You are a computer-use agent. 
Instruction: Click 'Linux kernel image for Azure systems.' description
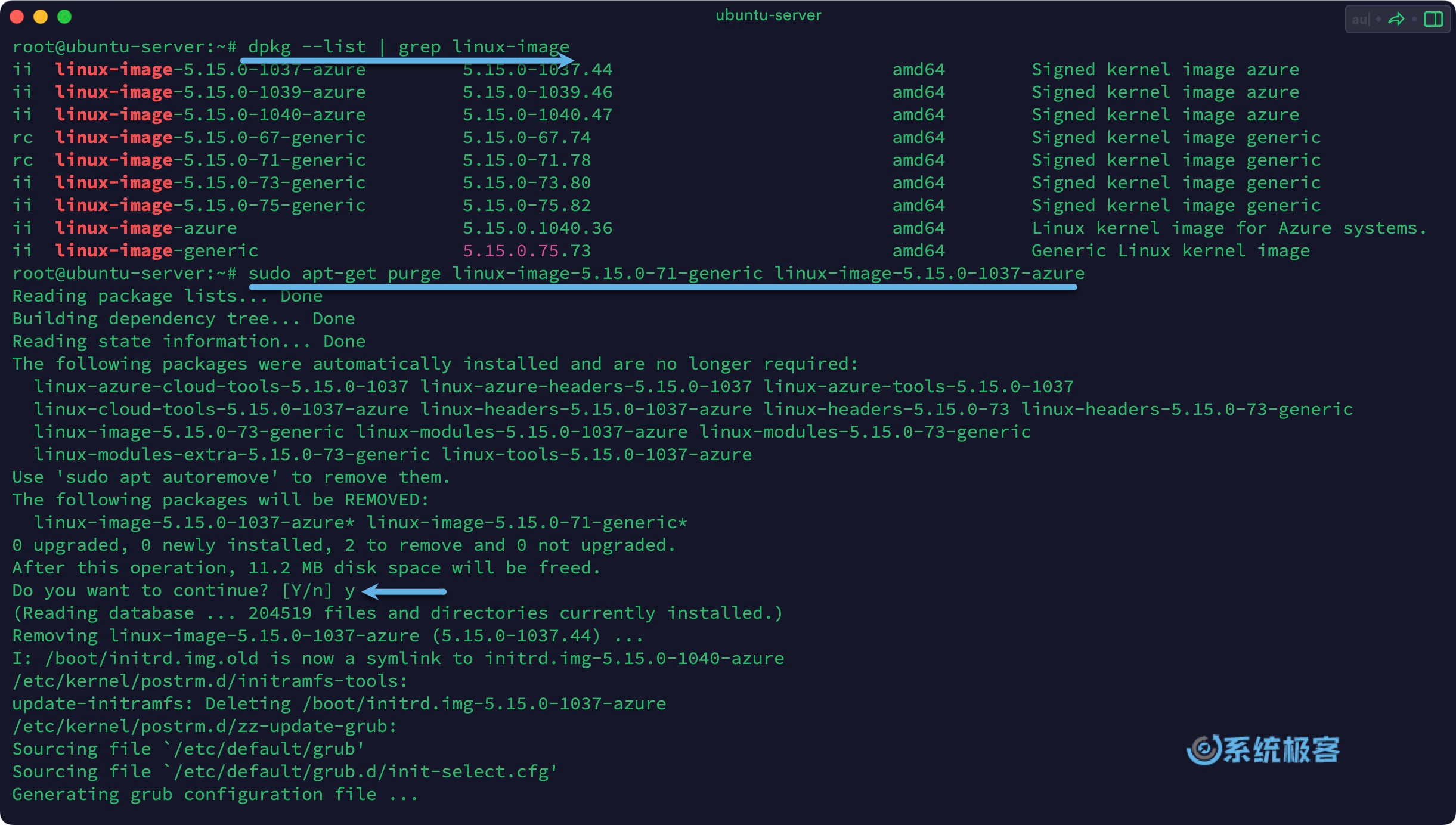(x=1229, y=228)
